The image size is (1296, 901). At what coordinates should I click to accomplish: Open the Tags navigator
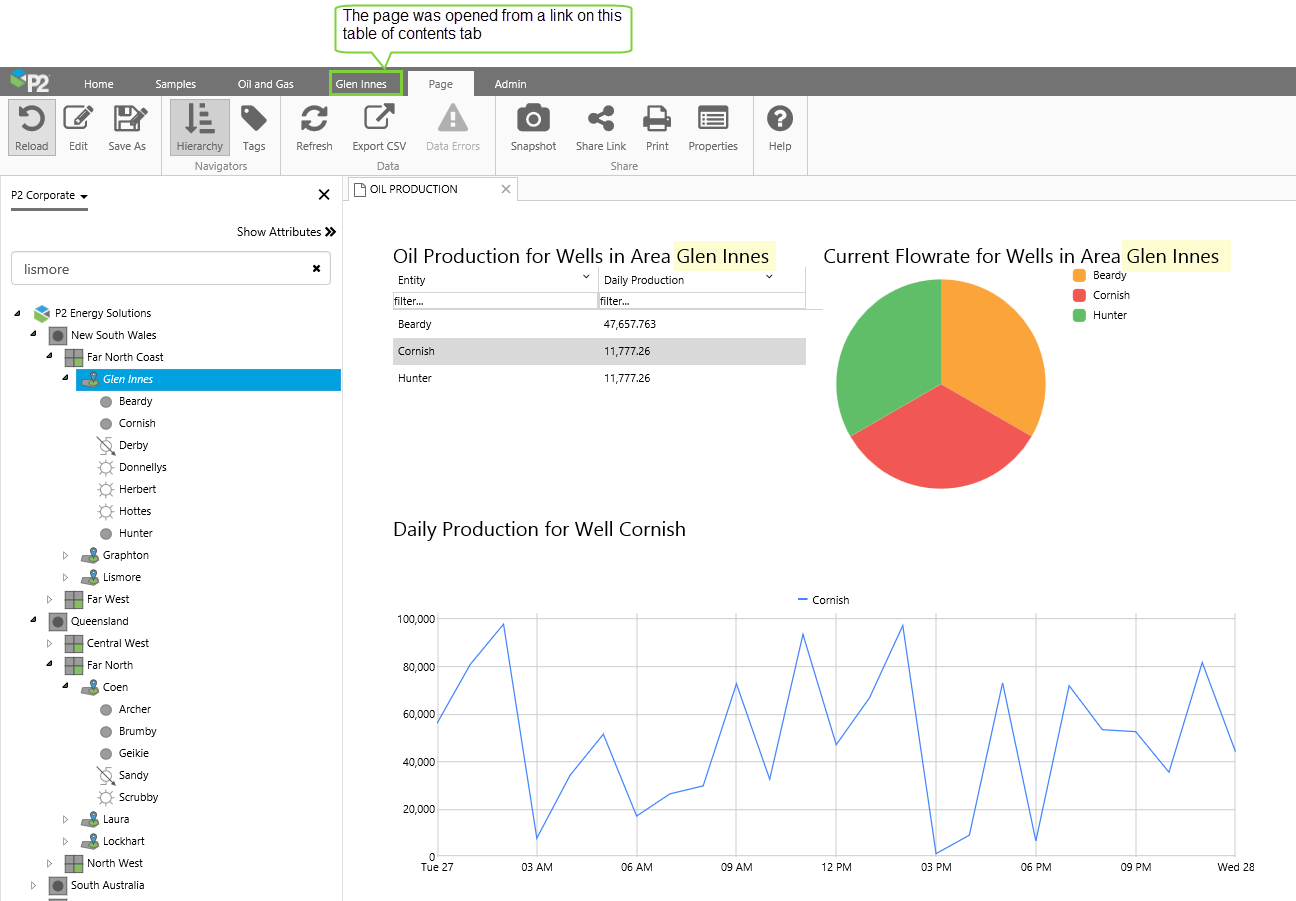click(254, 119)
